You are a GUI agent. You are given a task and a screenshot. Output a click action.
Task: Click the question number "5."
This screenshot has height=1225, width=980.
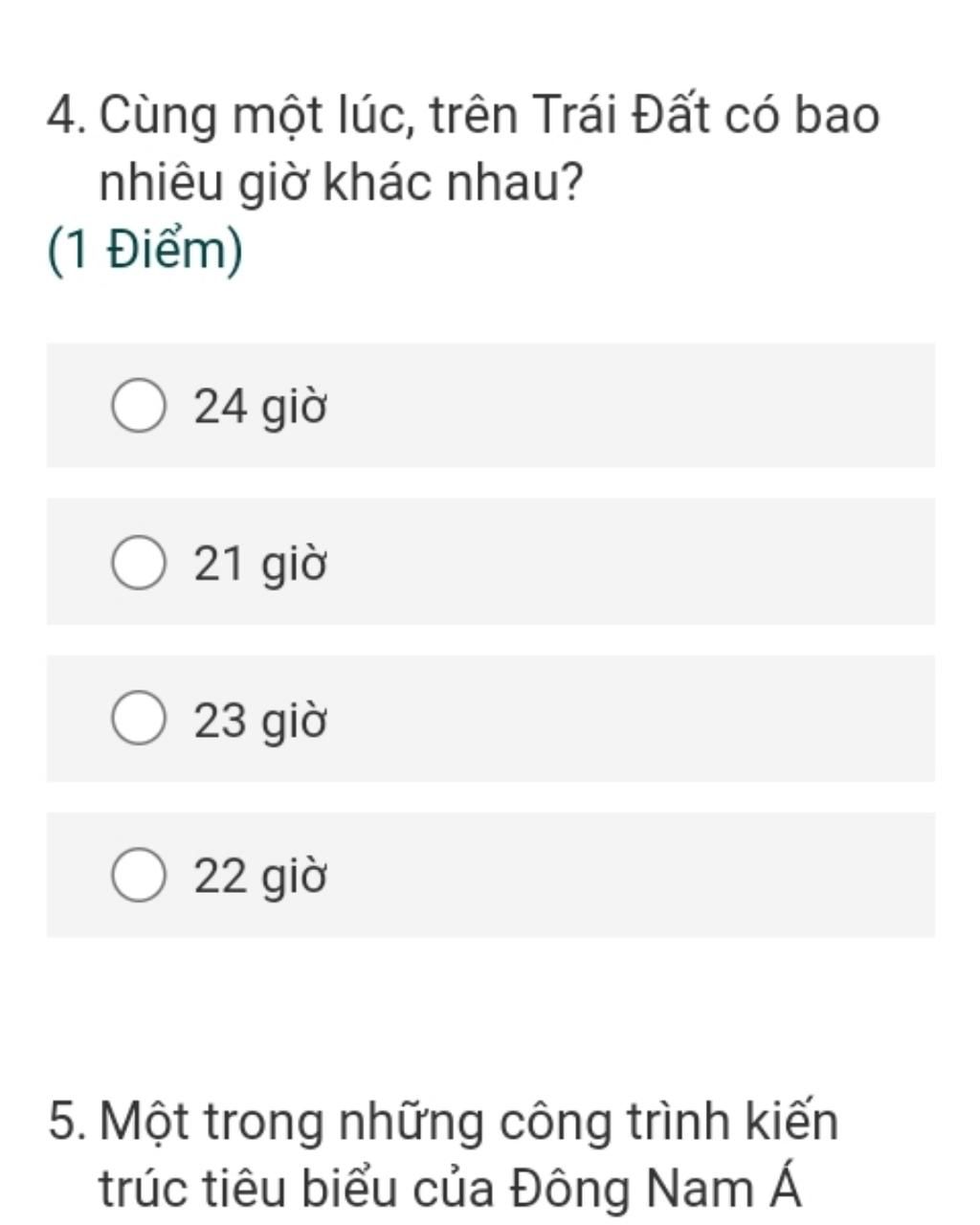[67, 1122]
